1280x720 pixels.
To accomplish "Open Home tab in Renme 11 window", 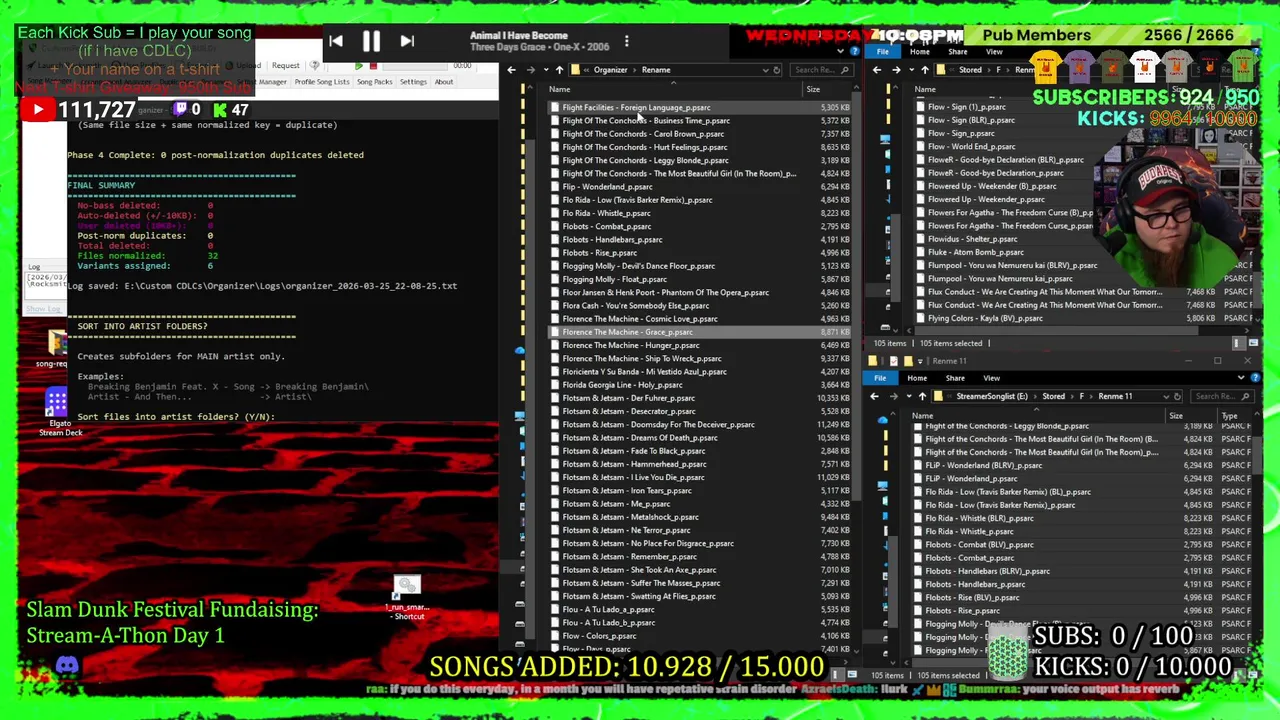I will coord(917,378).
